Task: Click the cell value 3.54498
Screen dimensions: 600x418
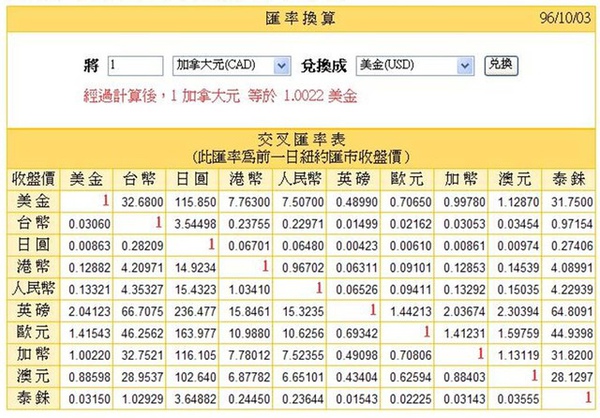Action: 196,224
